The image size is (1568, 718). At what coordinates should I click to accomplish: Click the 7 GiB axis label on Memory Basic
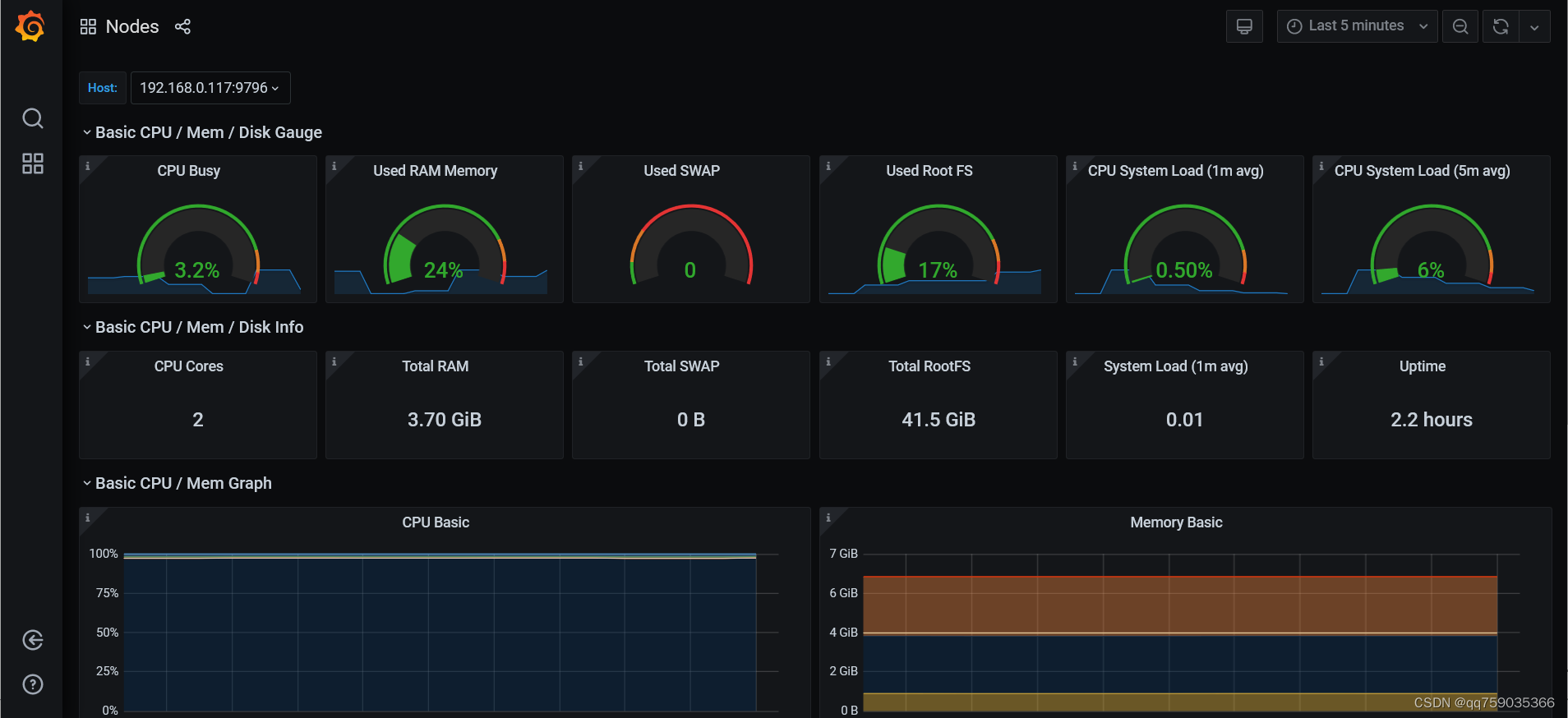click(x=844, y=554)
